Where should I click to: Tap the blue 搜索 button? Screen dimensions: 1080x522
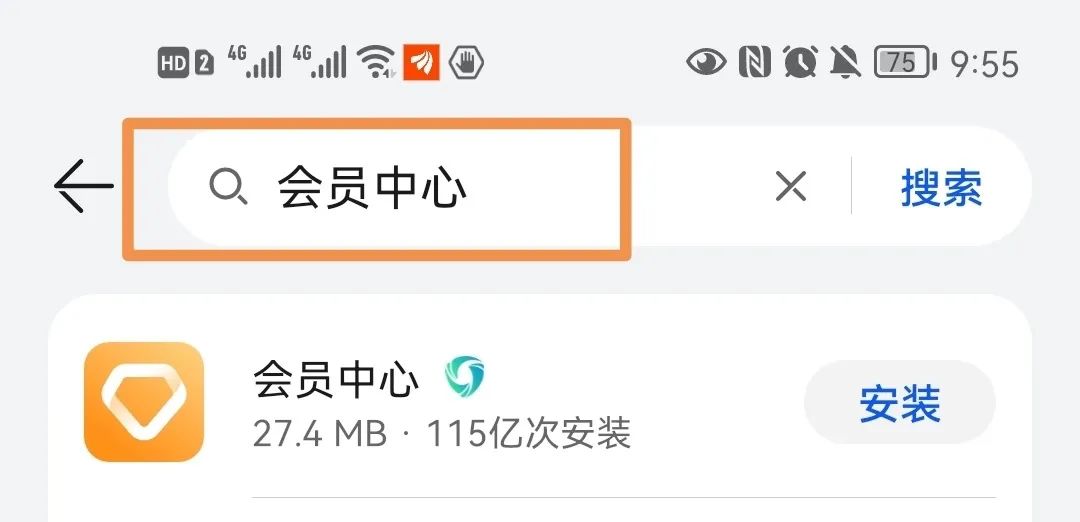click(942, 187)
